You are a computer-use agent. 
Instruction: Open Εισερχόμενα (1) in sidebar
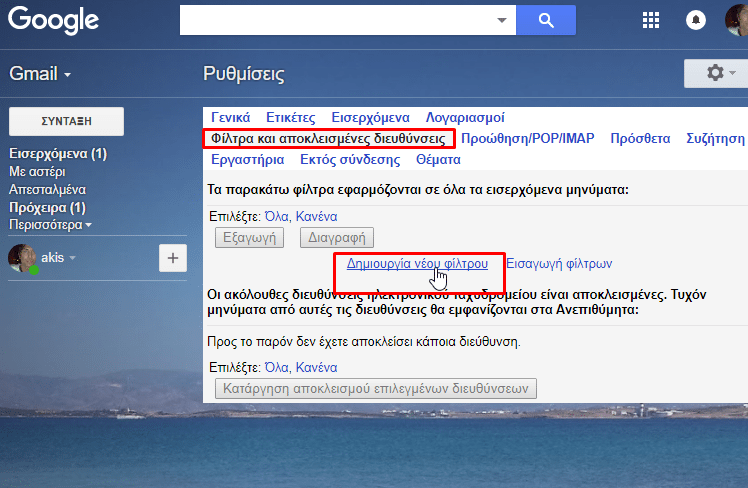pyautogui.click(x=58, y=154)
